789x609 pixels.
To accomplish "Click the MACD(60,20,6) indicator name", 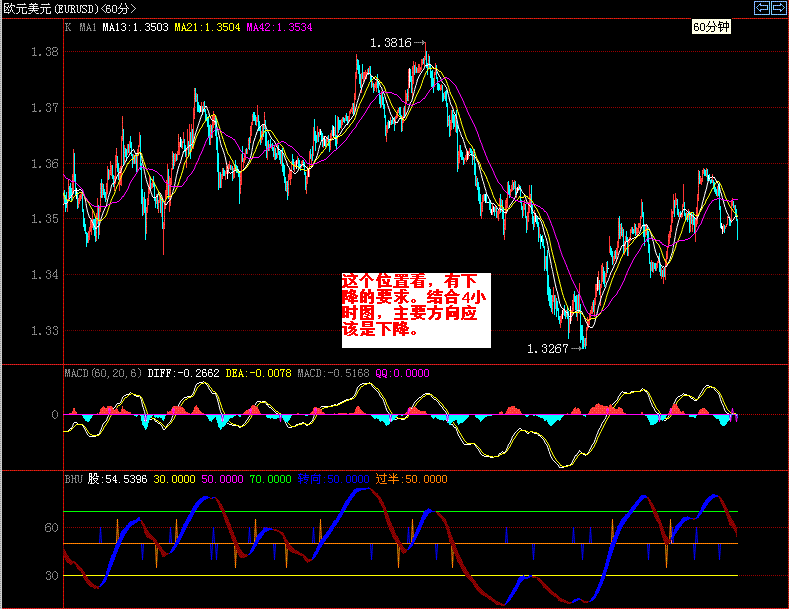I will pos(103,373).
